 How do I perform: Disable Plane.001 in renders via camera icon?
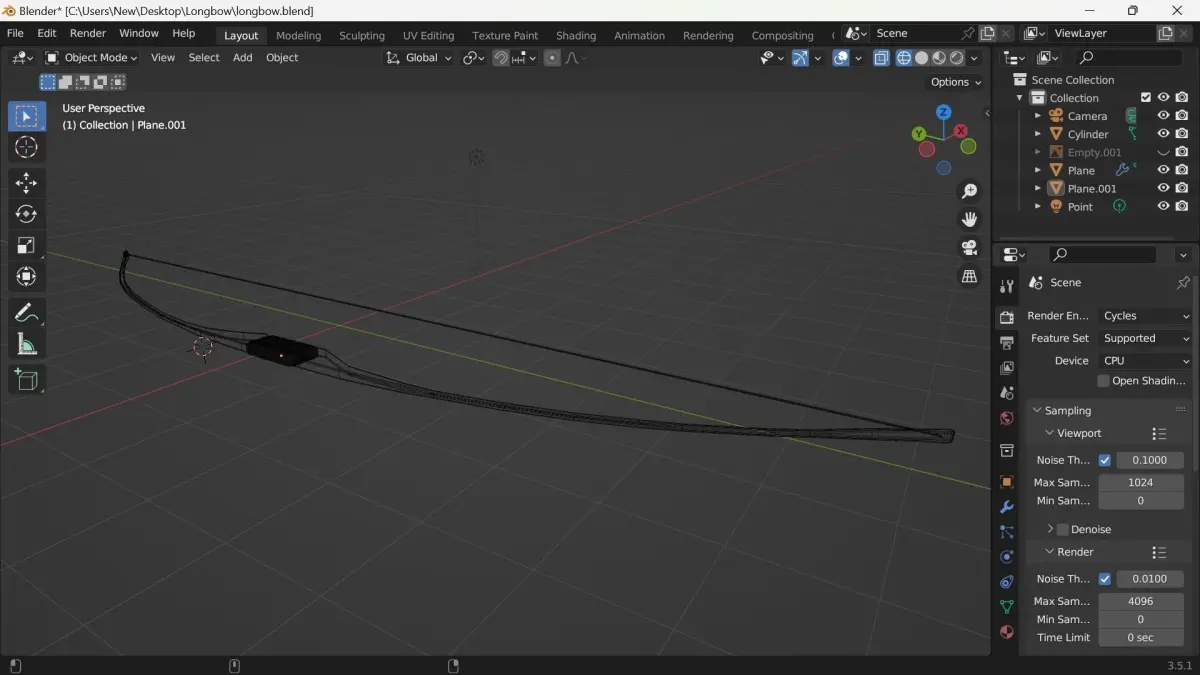pyautogui.click(x=1182, y=188)
